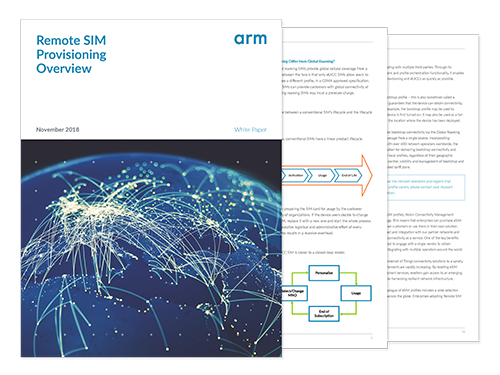
Task: Click the second page preview
Action: click(x=334, y=188)
